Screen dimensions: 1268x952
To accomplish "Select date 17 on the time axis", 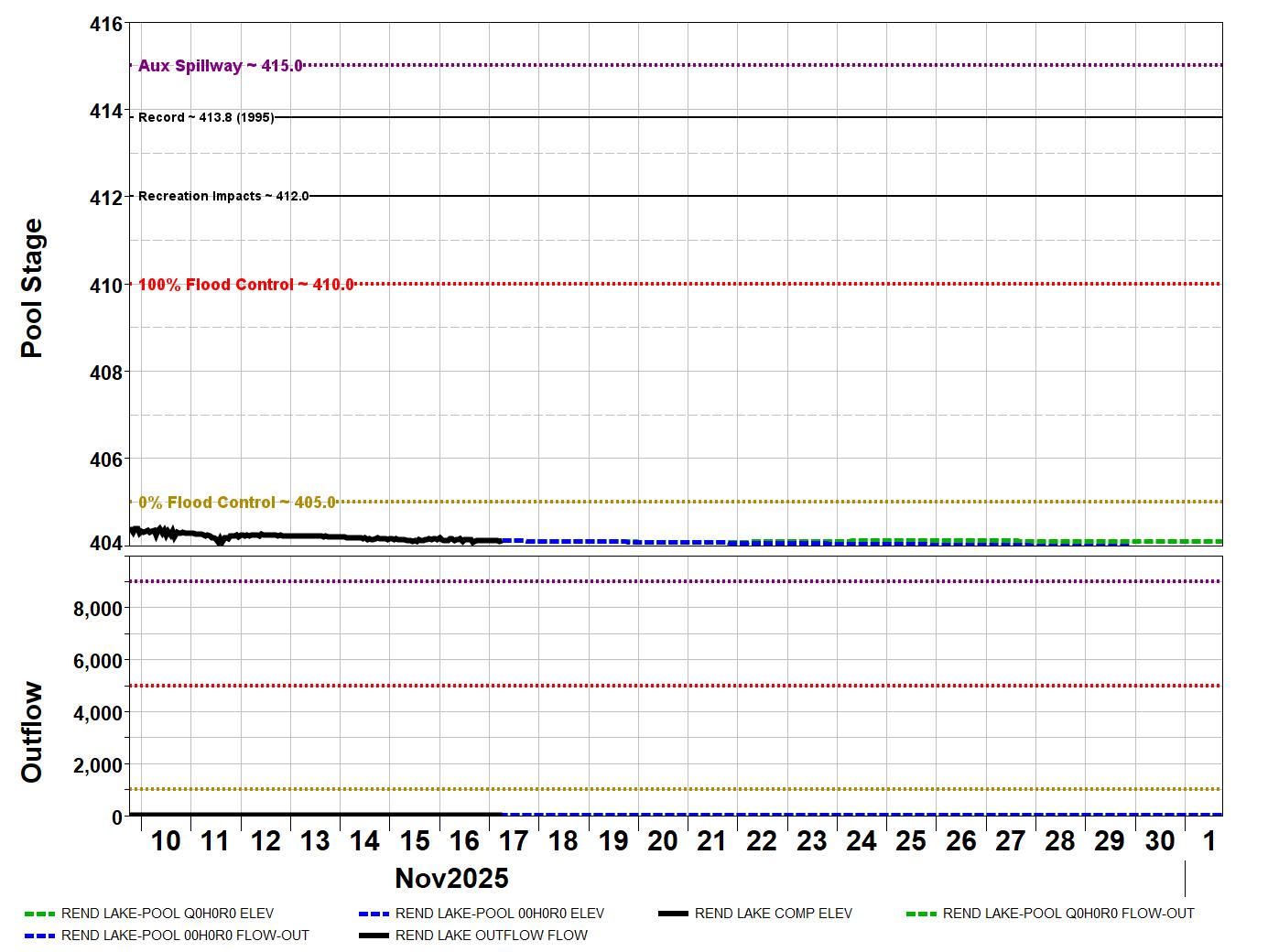I will coord(514,841).
